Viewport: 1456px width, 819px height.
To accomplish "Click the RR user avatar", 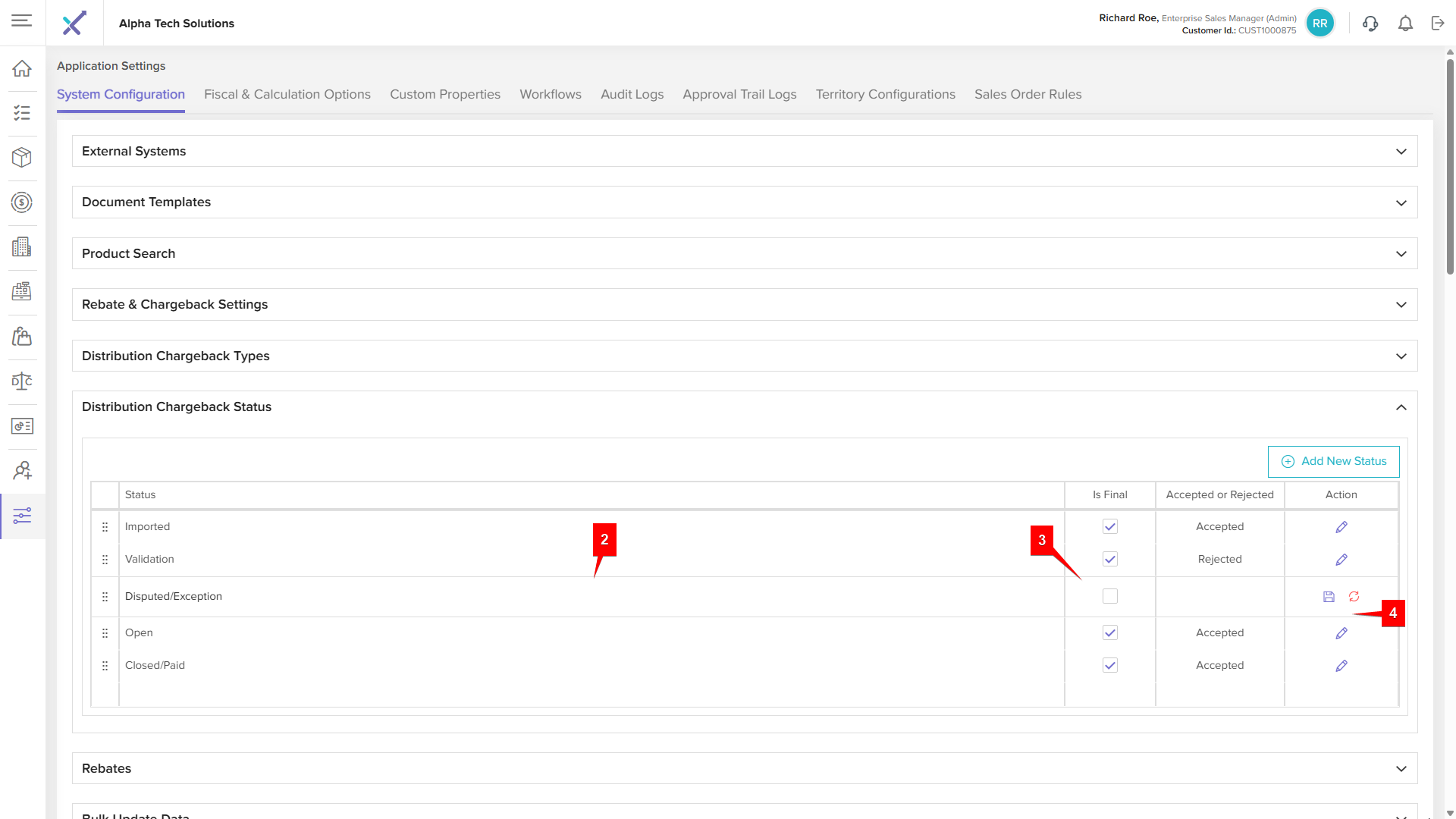I will pos(1319,24).
